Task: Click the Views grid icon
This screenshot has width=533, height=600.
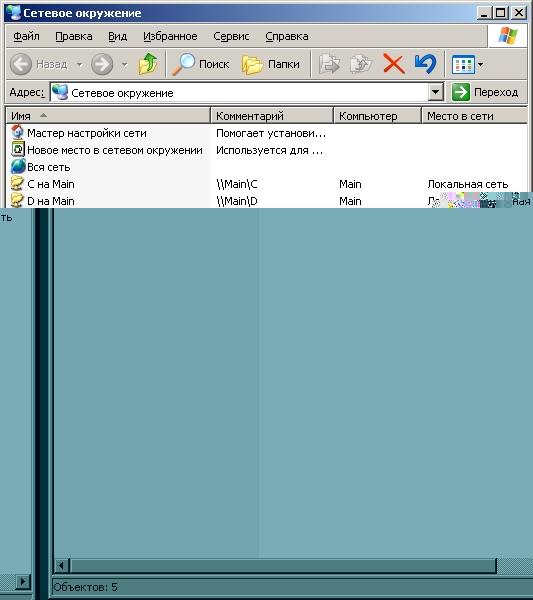Action: pyautogui.click(x=463, y=64)
